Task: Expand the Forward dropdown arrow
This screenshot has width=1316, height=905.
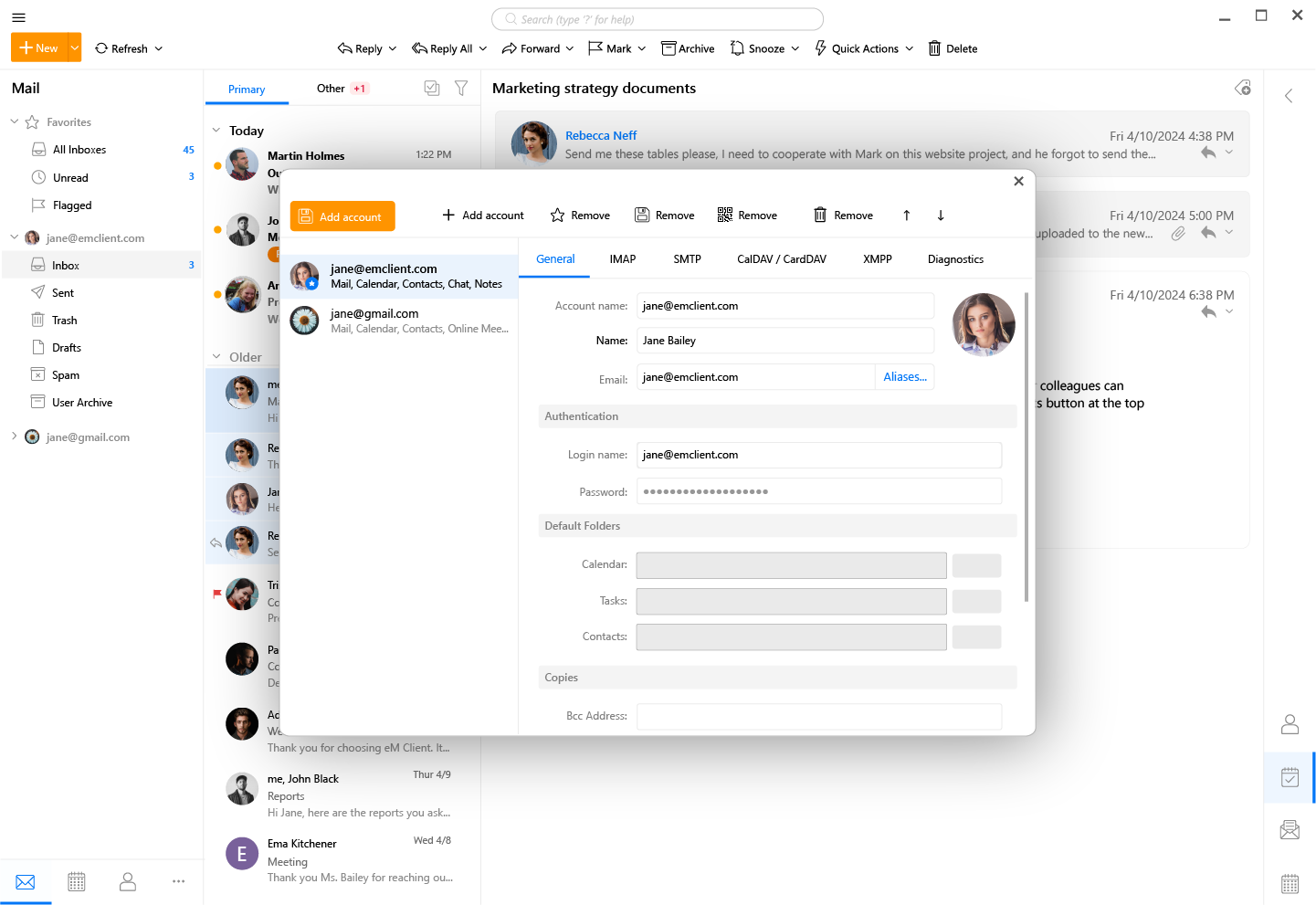Action: pos(571,47)
